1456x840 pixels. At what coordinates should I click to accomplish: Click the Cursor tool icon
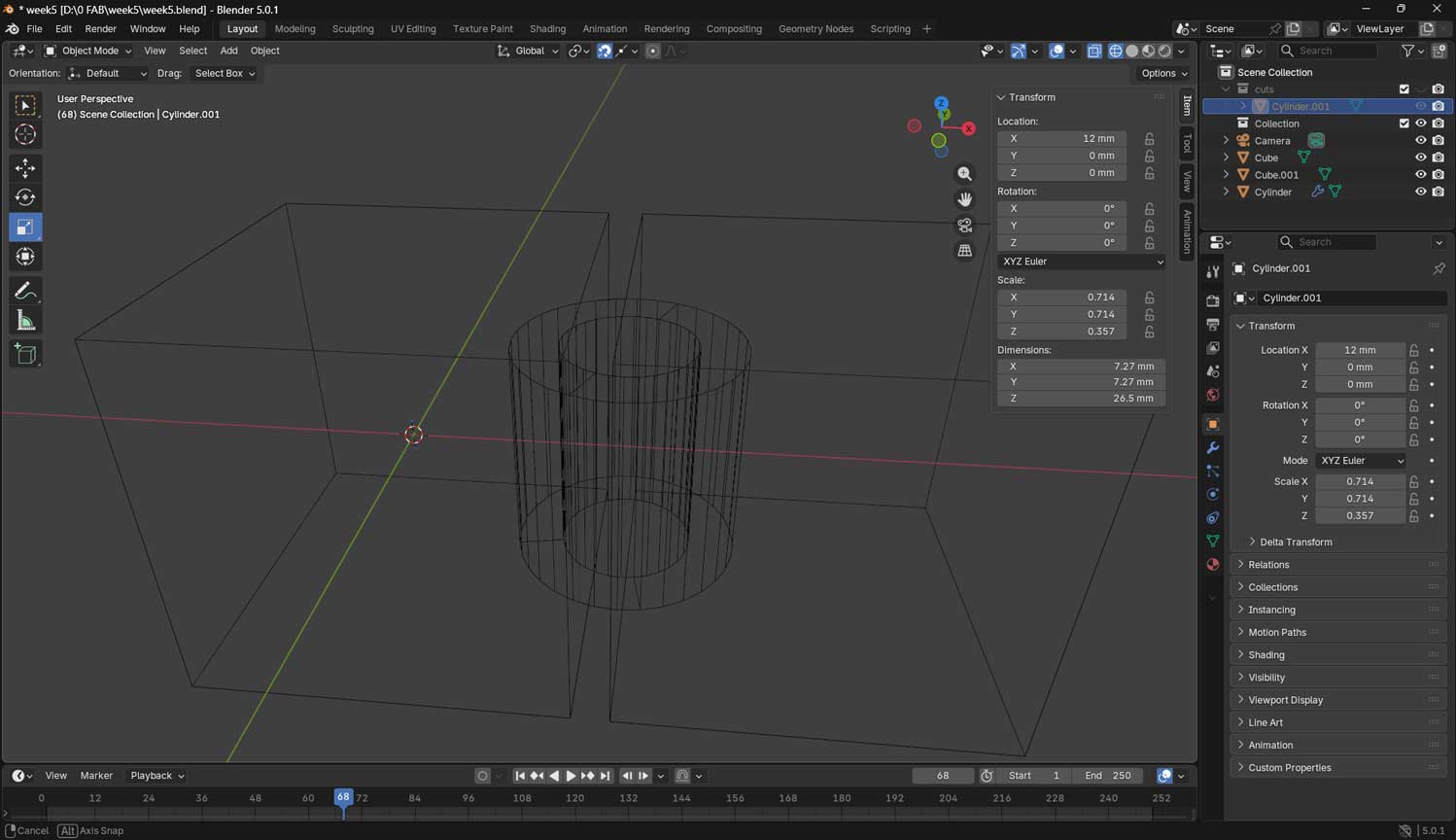[x=25, y=134]
